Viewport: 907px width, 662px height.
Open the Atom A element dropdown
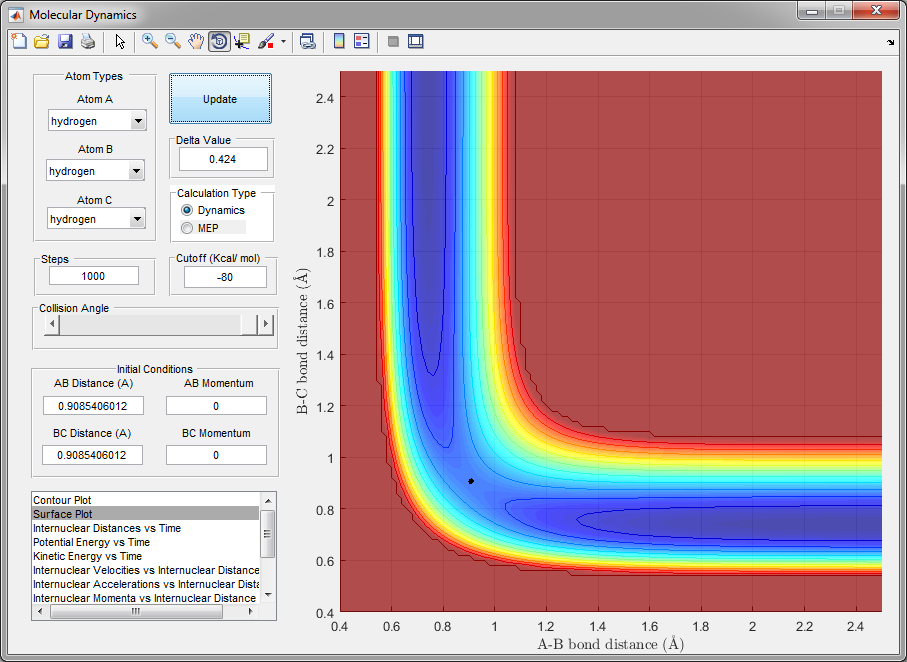[x=138, y=121]
